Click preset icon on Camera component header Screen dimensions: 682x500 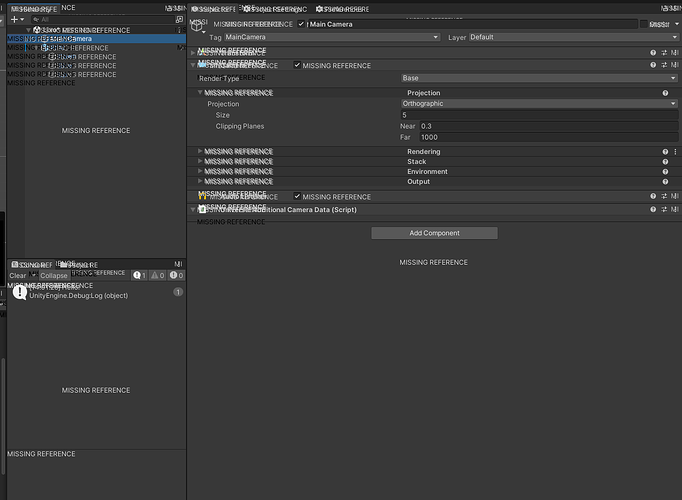click(664, 65)
